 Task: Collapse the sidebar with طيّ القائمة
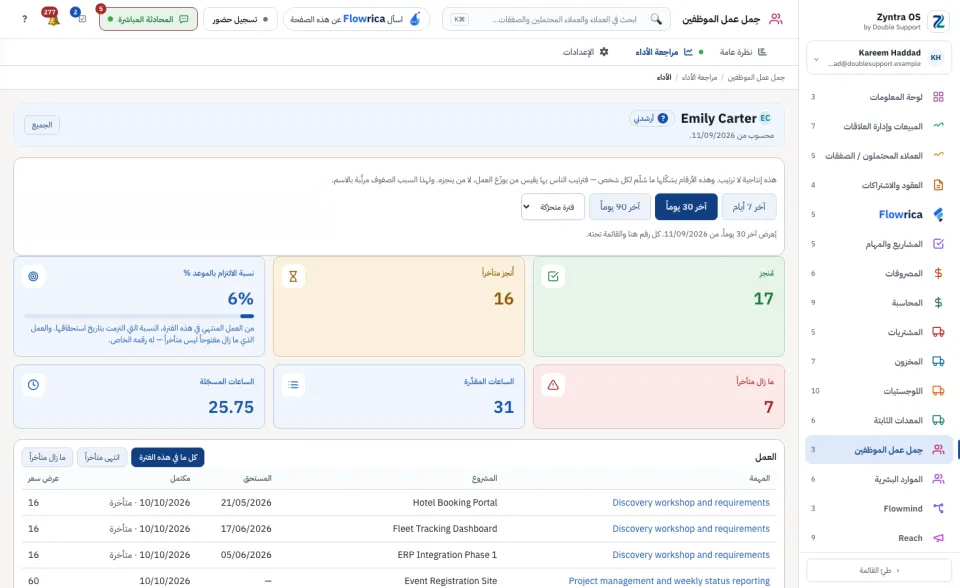tap(879, 570)
